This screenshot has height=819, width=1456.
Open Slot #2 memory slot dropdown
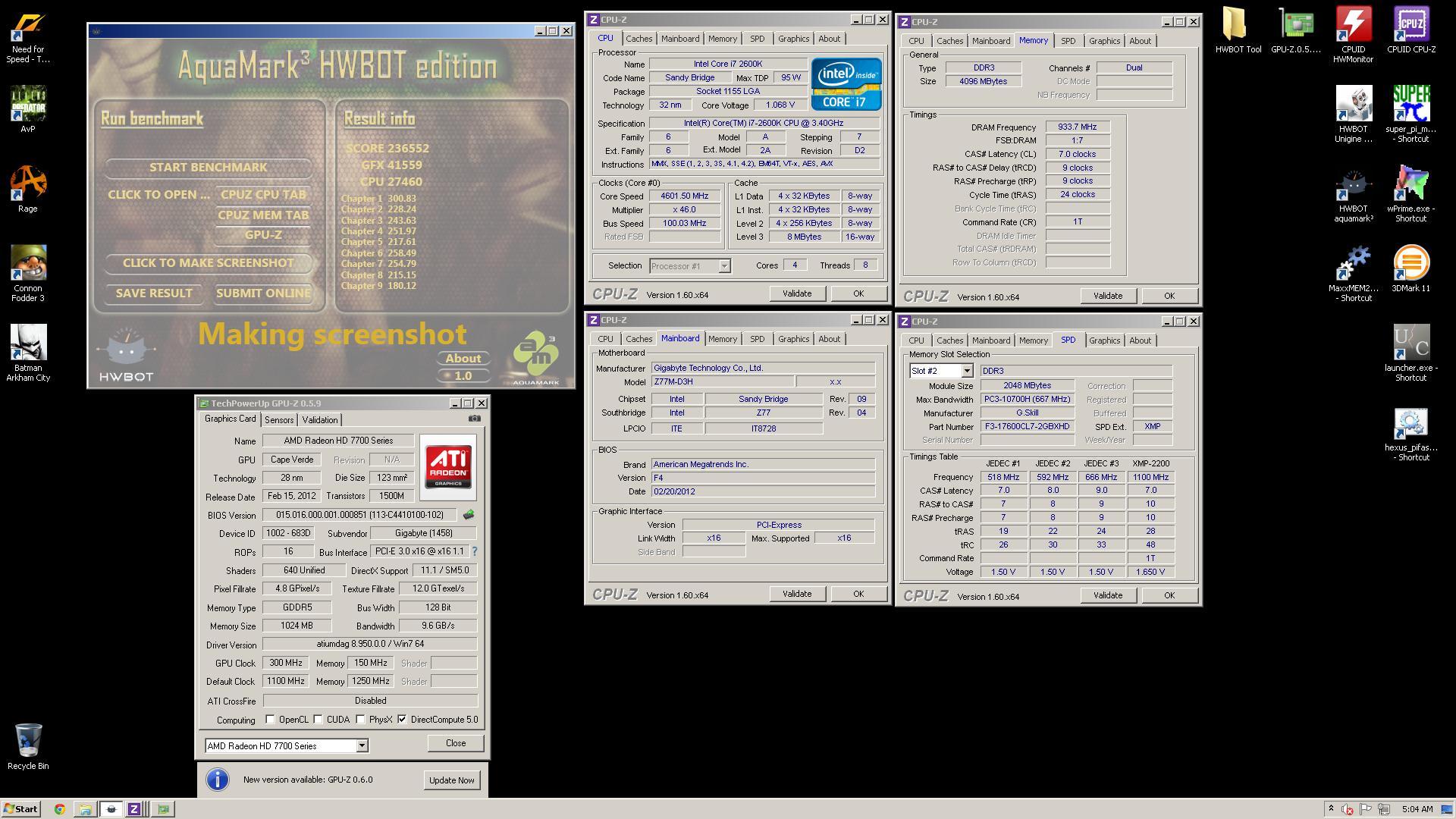(967, 371)
